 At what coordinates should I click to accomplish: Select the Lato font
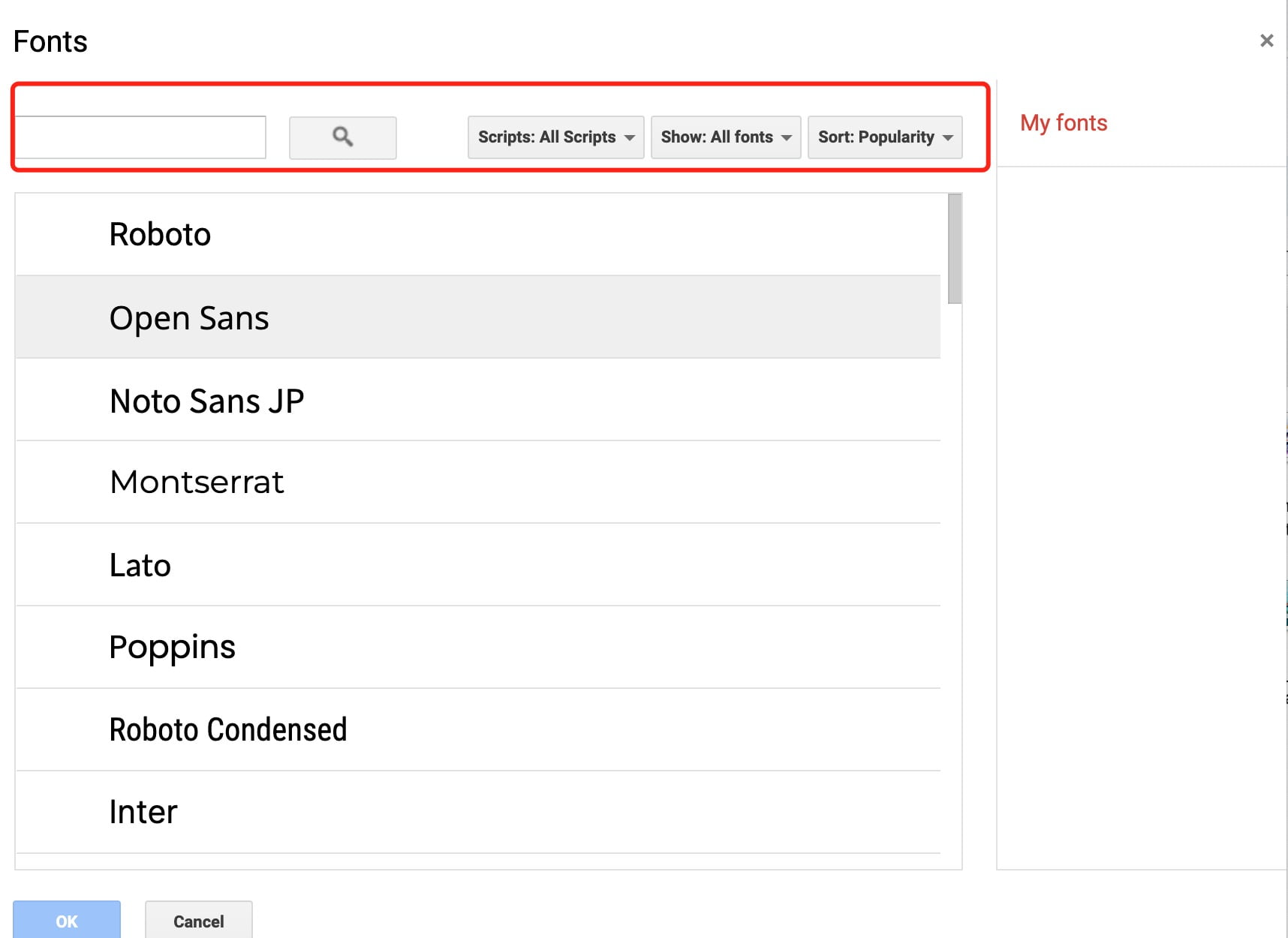point(478,564)
